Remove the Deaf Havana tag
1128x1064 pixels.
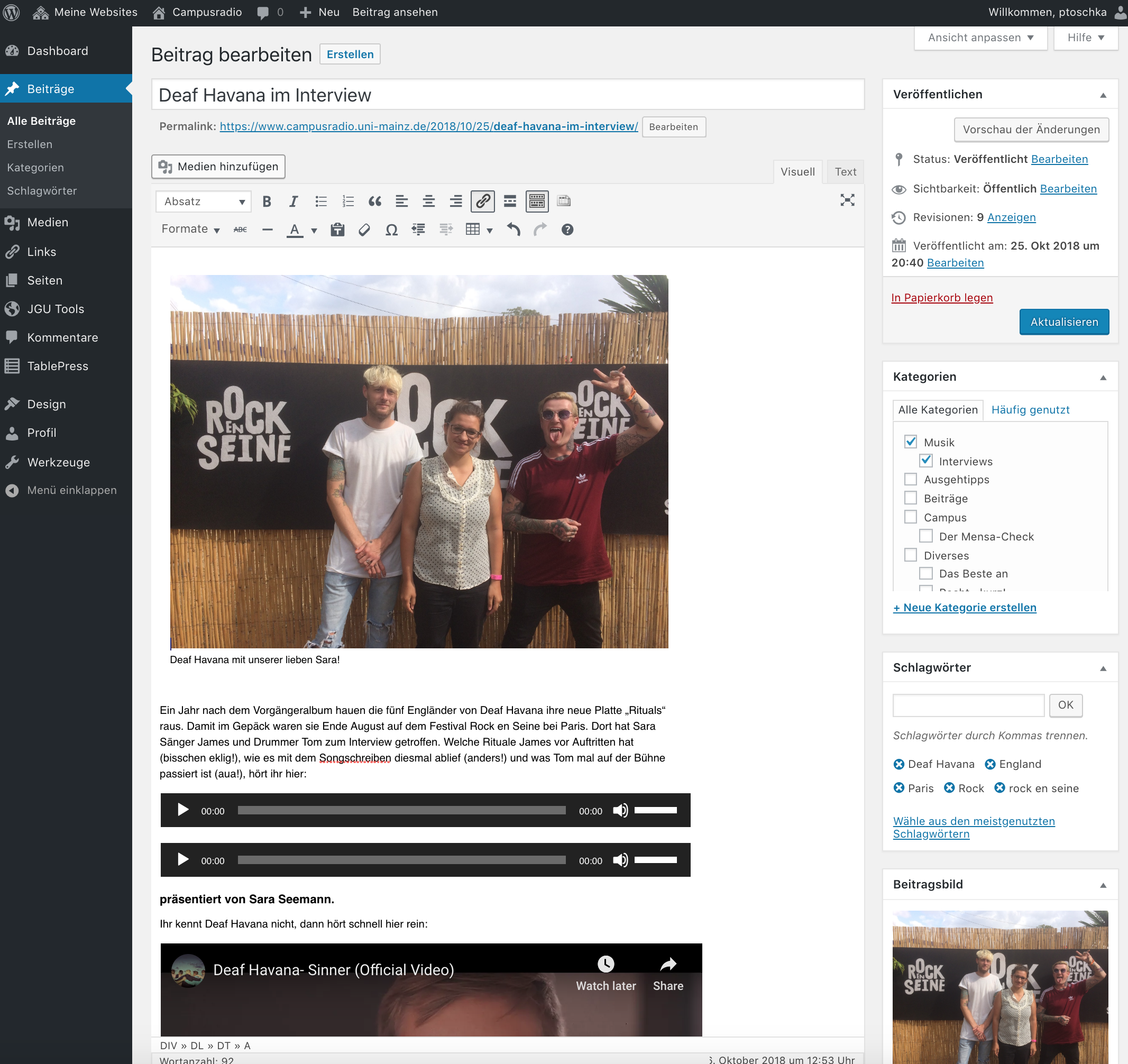(x=899, y=764)
